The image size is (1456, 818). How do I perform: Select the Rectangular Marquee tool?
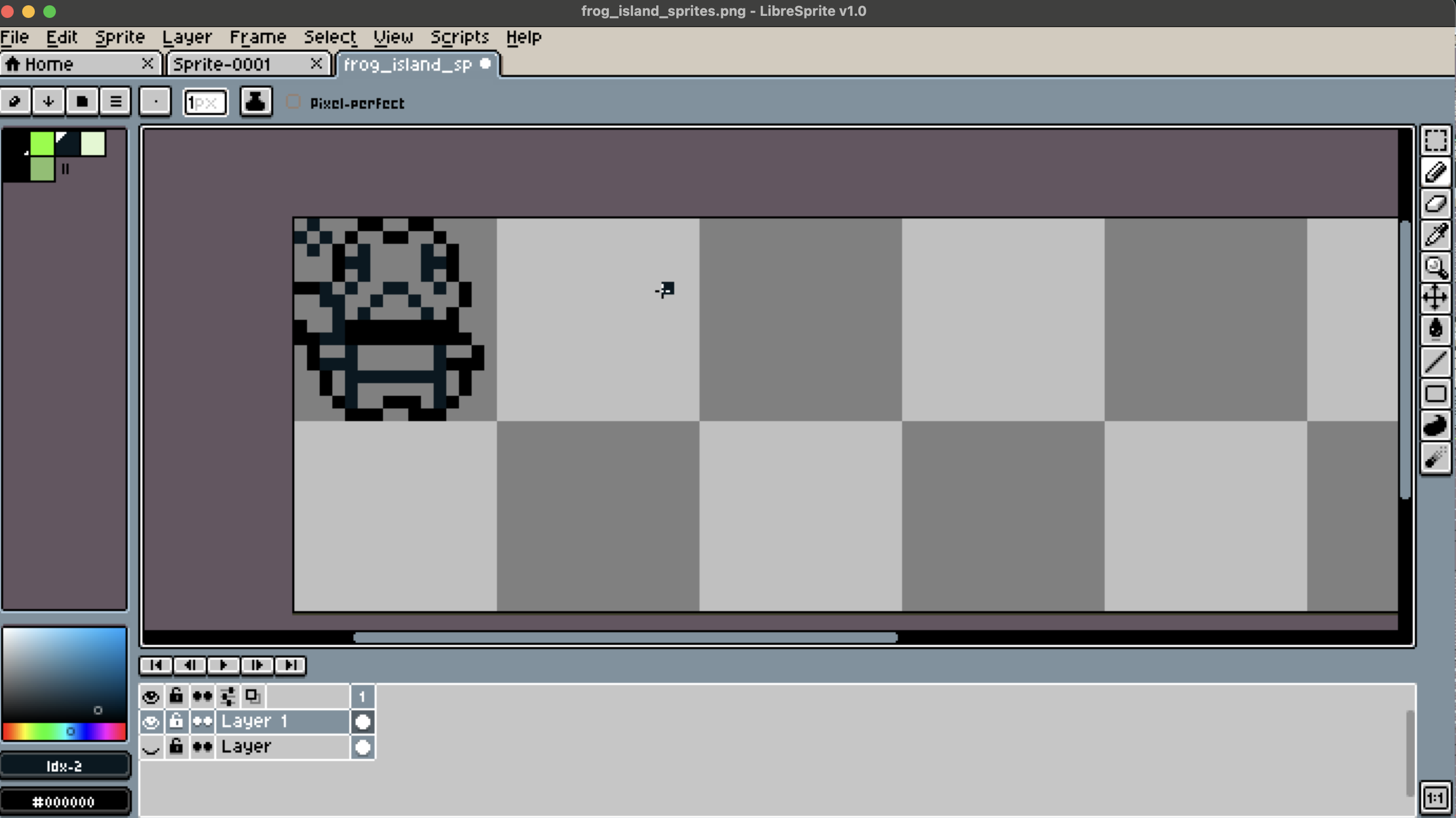click(1435, 141)
